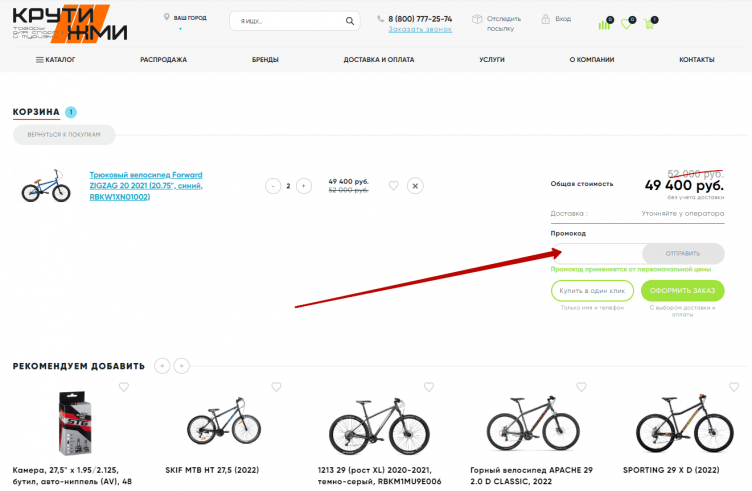
Task: Open the Распродажа menu item
Action: pos(163,60)
